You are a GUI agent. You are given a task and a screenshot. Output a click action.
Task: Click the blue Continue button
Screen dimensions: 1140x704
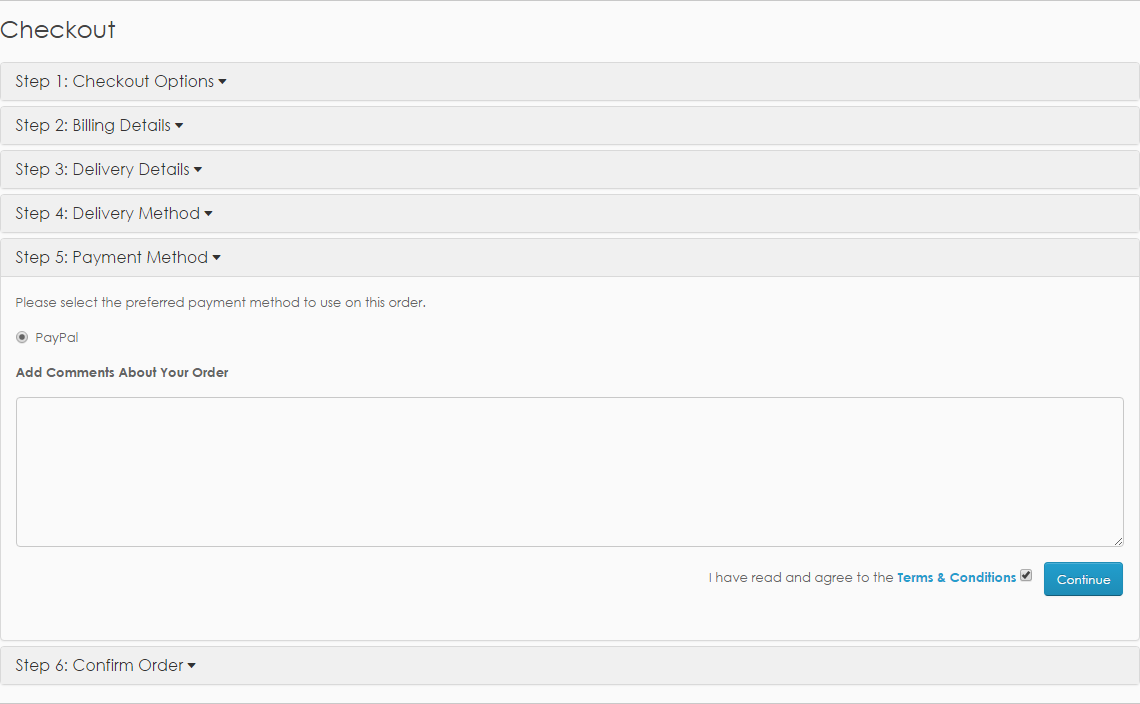tap(1083, 579)
